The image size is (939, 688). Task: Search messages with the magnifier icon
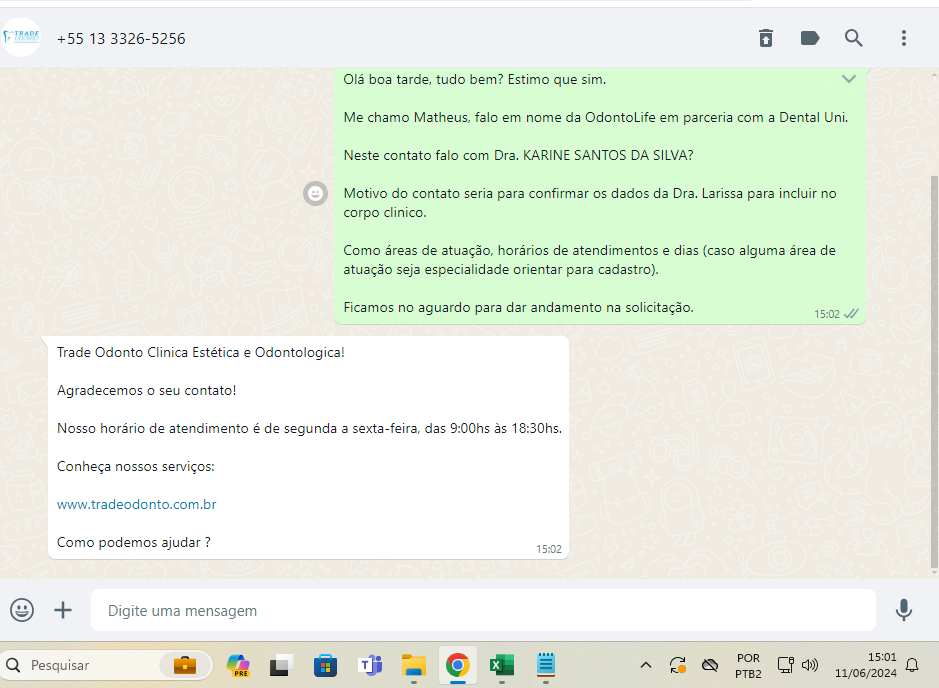coord(853,38)
